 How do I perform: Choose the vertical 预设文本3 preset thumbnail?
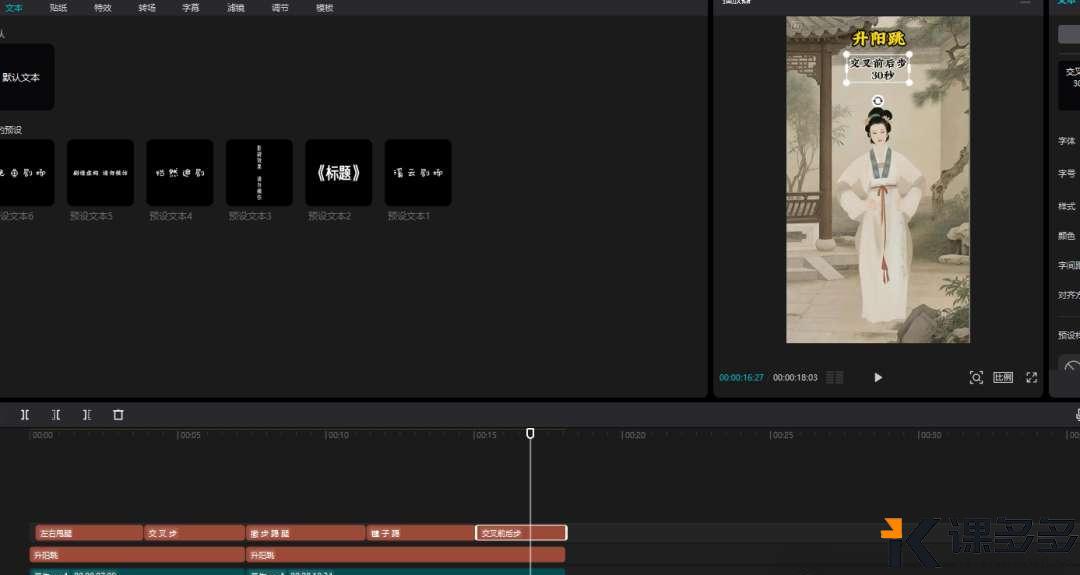[x=259, y=173]
